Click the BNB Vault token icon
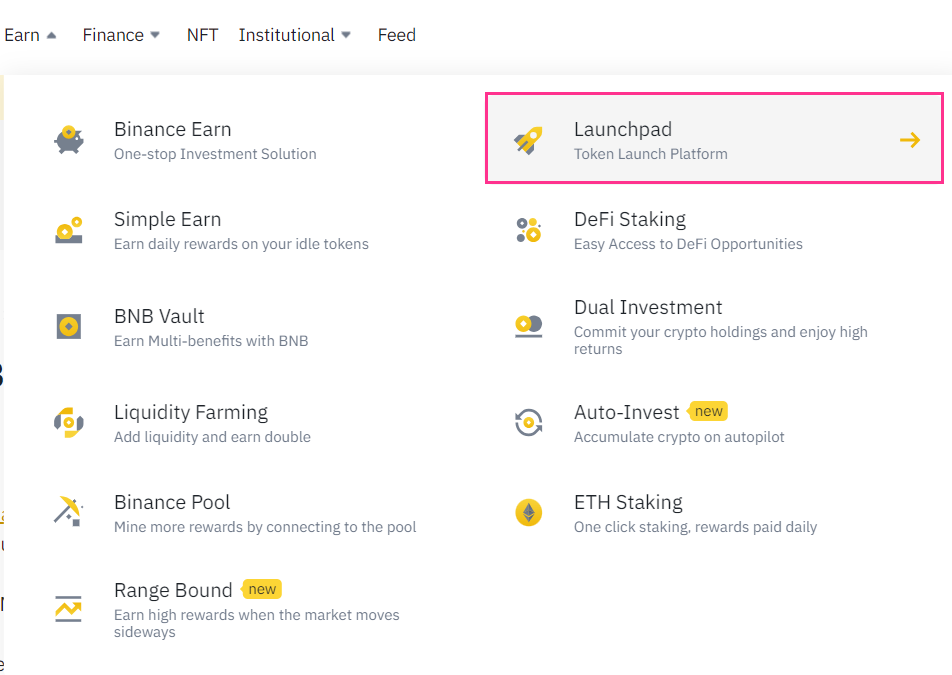The image size is (952, 675). point(68,325)
